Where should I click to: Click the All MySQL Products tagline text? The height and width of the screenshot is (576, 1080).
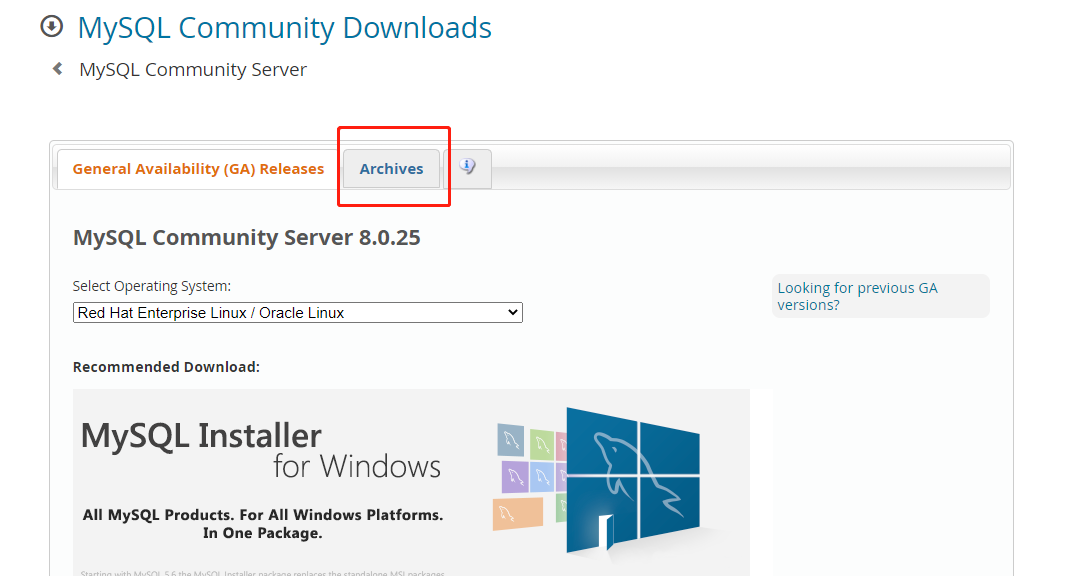pyautogui.click(x=263, y=524)
